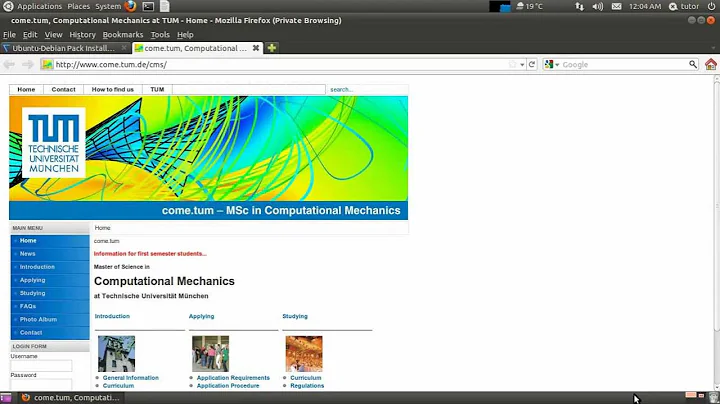Image resolution: width=720 pixels, height=404 pixels.
Task: Switch workspace in bottom panel switcher
Action: [x=695, y=395]
